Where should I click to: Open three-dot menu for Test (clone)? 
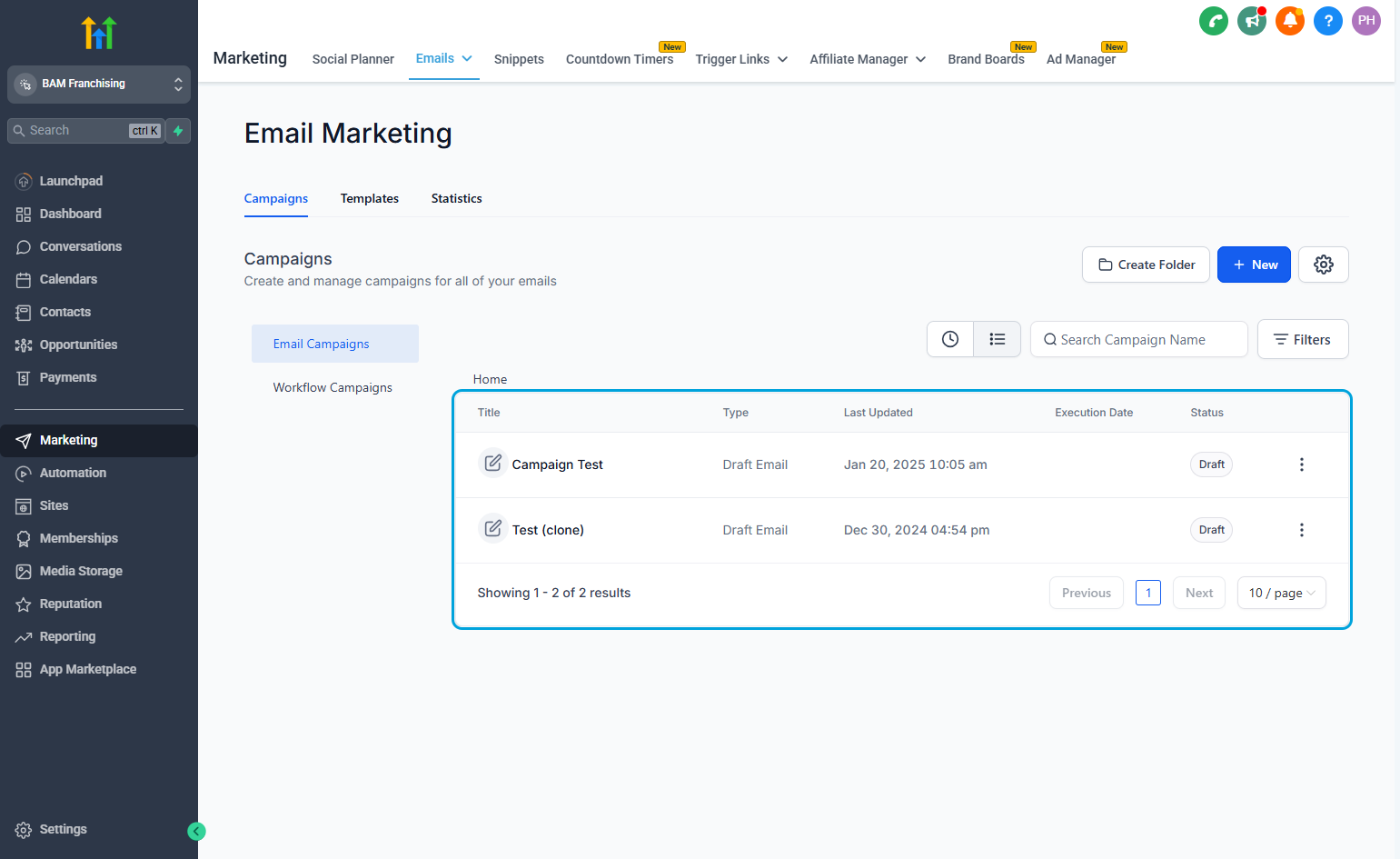coord(1302,530)
